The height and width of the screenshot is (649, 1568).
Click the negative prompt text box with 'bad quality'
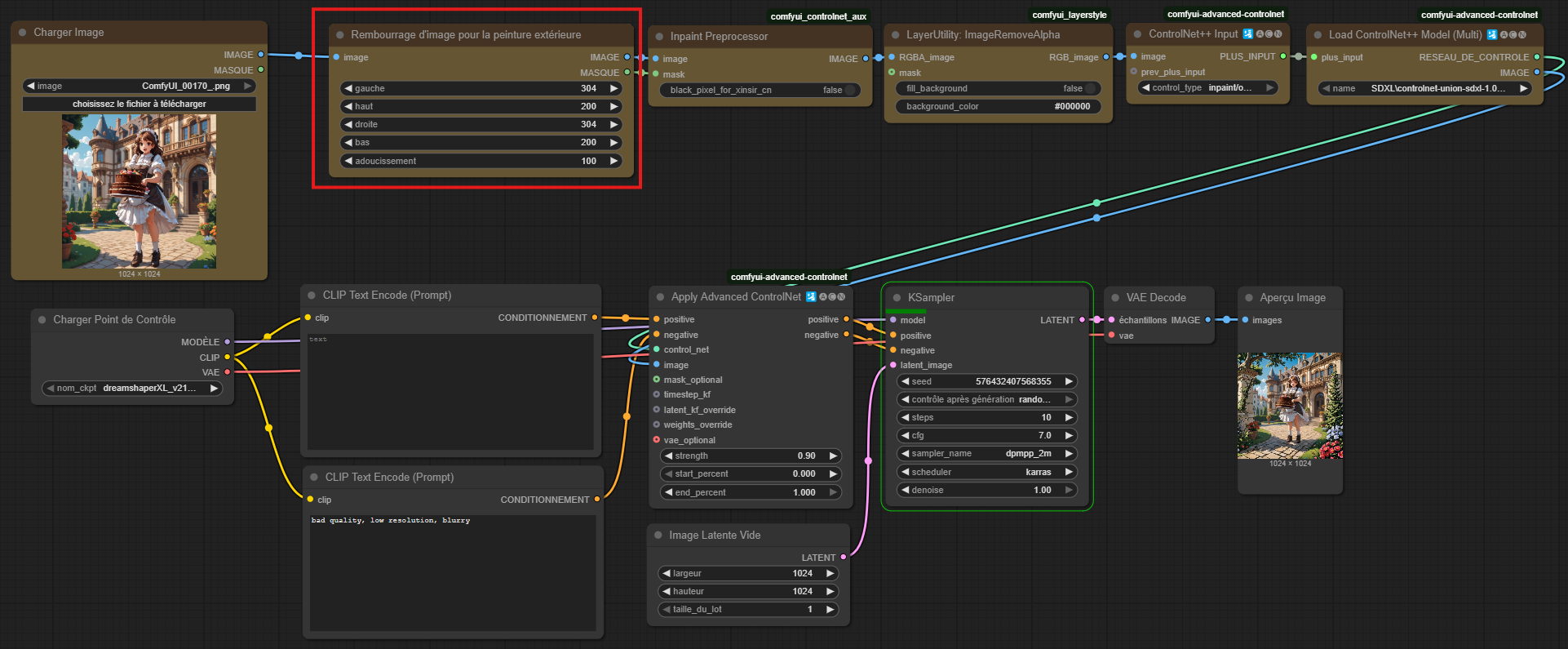tap(453, 571)
